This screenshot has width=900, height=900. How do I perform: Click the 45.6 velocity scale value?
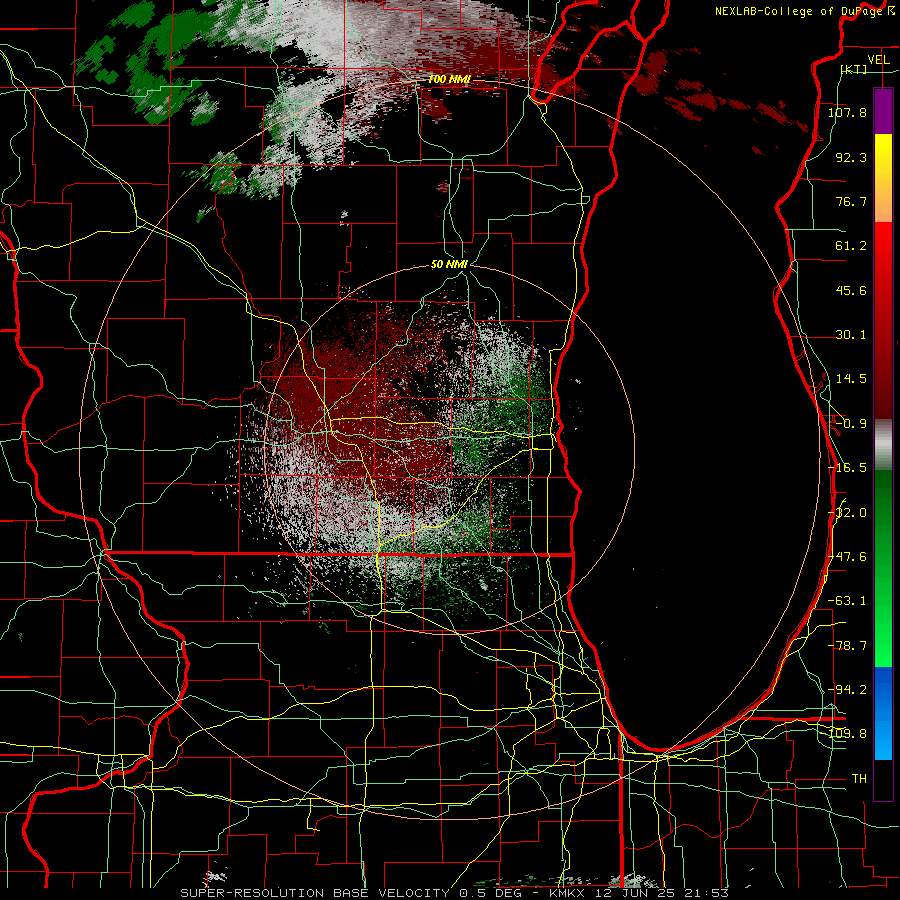851,290
